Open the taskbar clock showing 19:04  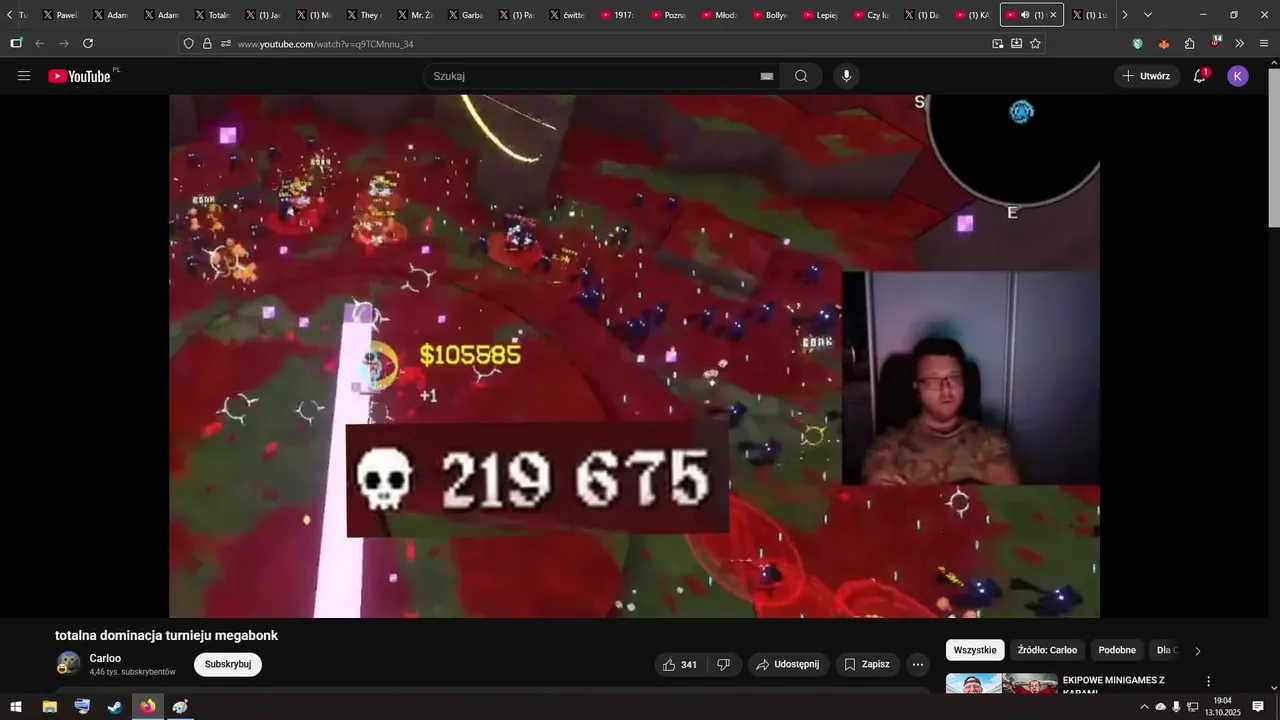[1222, 707]
